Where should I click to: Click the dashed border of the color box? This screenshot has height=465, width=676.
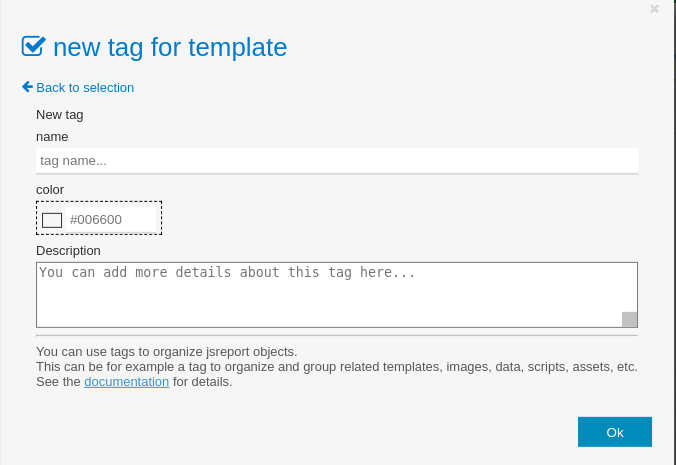point(99,201)
